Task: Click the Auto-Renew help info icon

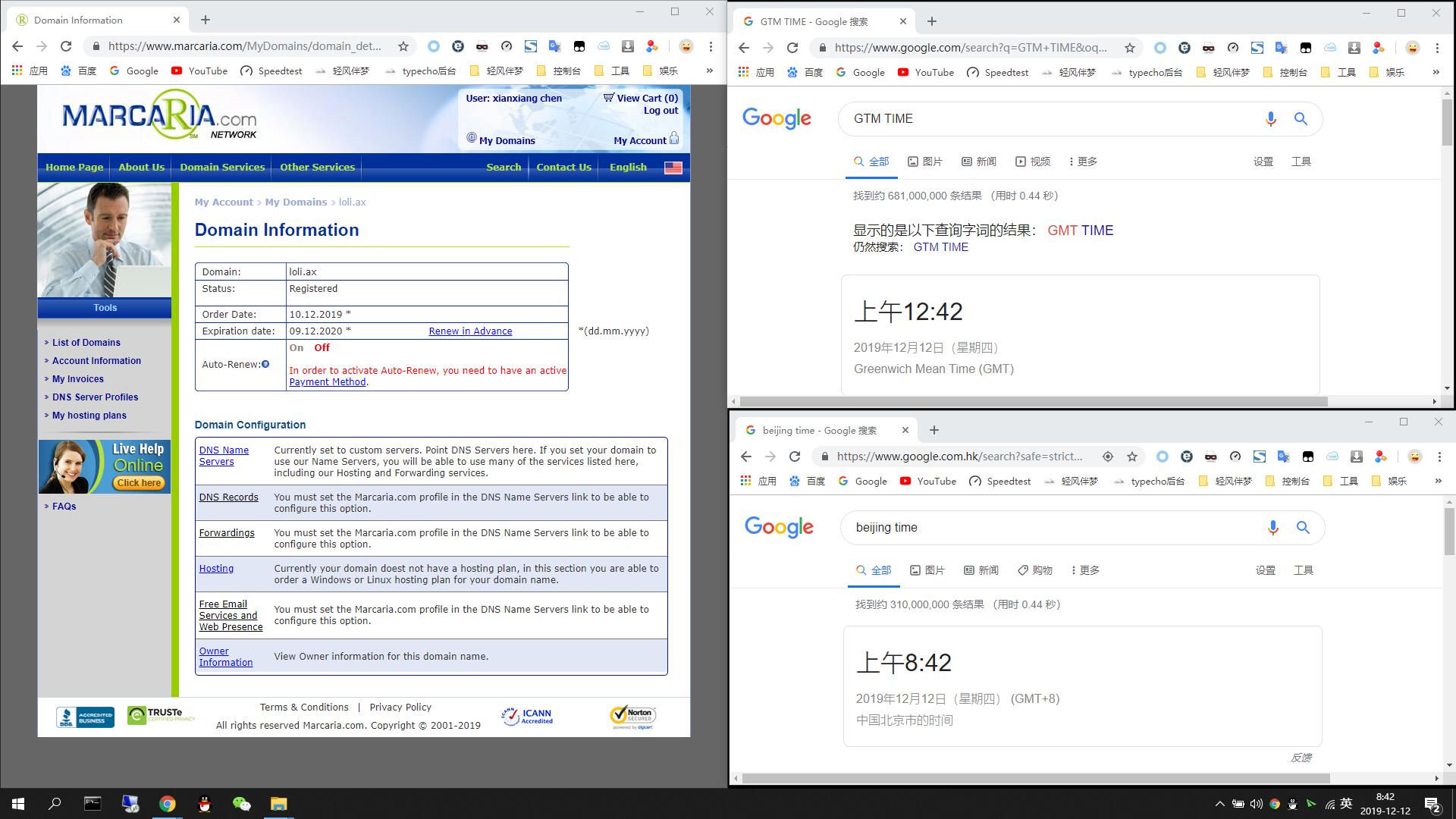Action: (x=265, y=365)
